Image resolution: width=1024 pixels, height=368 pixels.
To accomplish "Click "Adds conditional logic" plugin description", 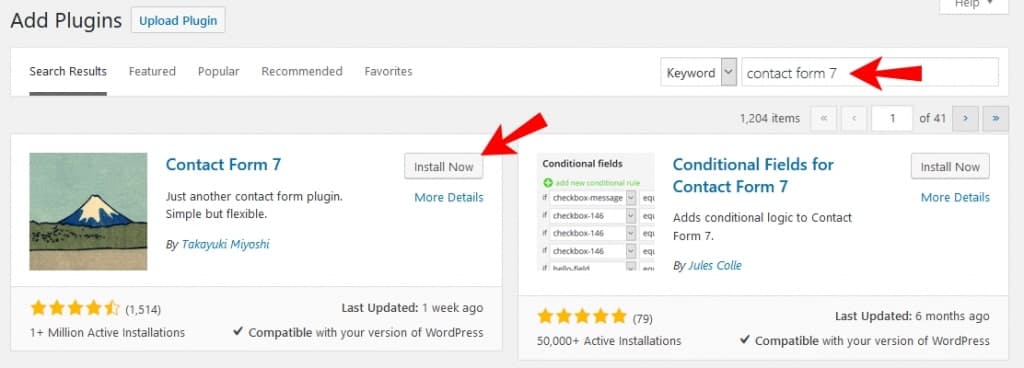I will tap(762, 226).
